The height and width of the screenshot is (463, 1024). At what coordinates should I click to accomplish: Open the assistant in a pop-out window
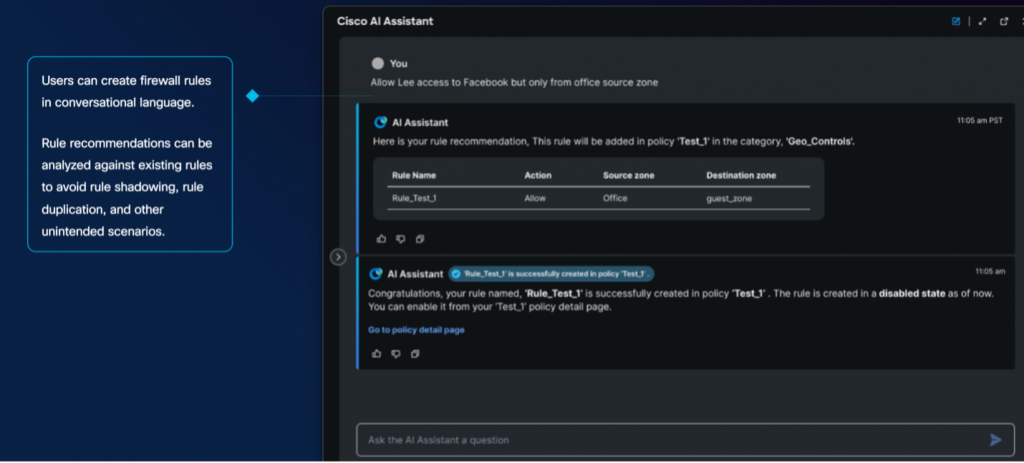pyautogui.click(x=1004, y=21)
